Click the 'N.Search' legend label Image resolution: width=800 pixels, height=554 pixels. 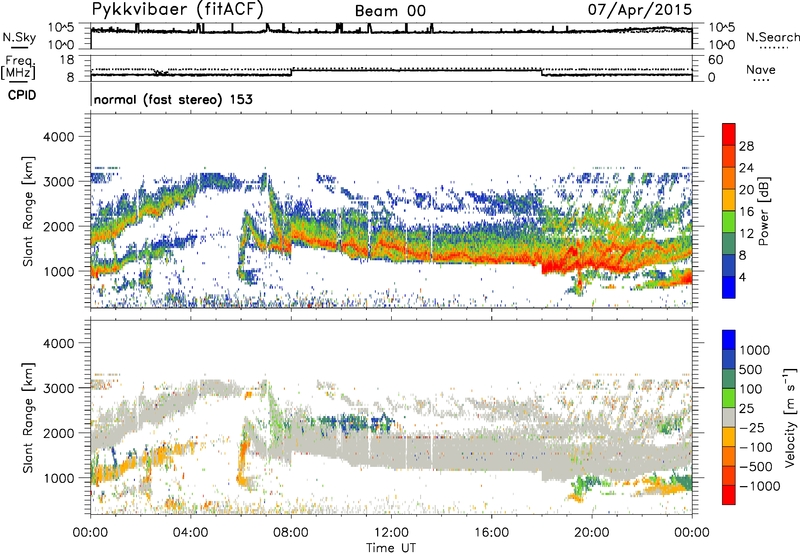(773, 37)
